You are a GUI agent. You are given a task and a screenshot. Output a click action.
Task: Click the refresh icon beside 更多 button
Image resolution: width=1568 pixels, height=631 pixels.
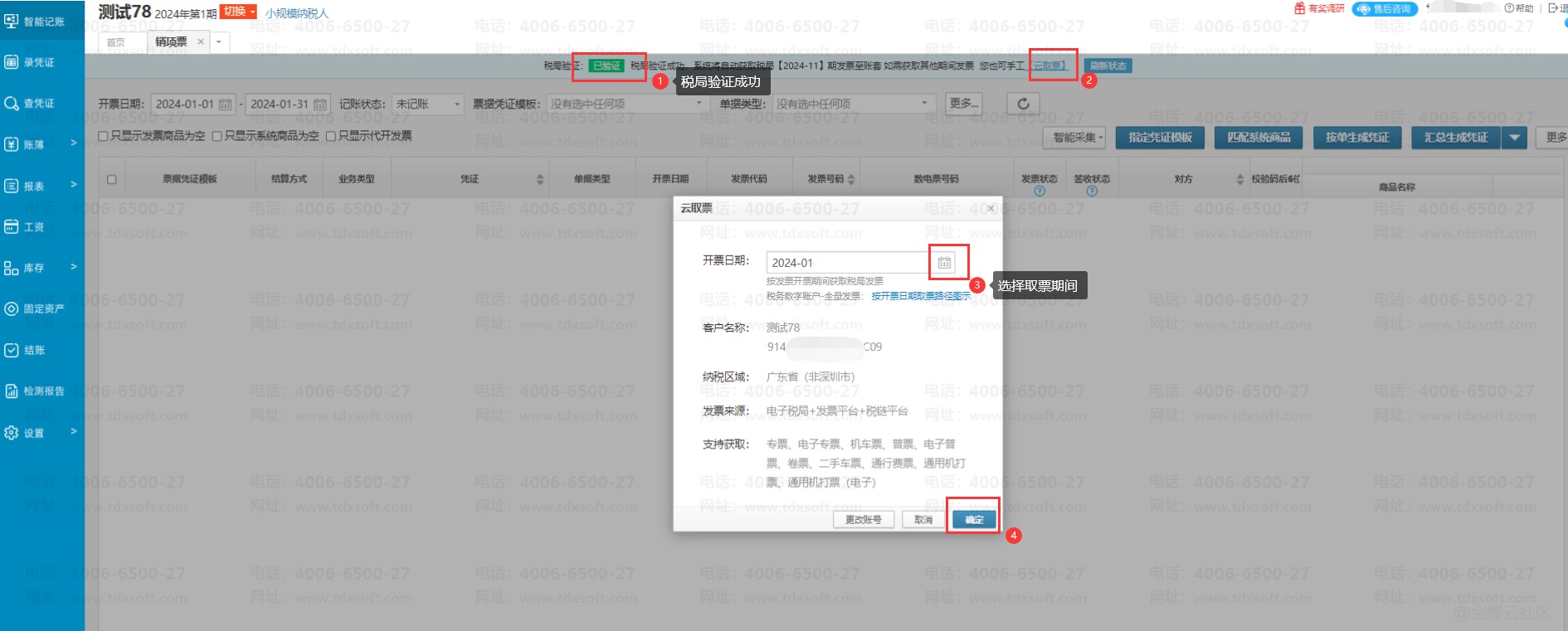pos(1023,104)
